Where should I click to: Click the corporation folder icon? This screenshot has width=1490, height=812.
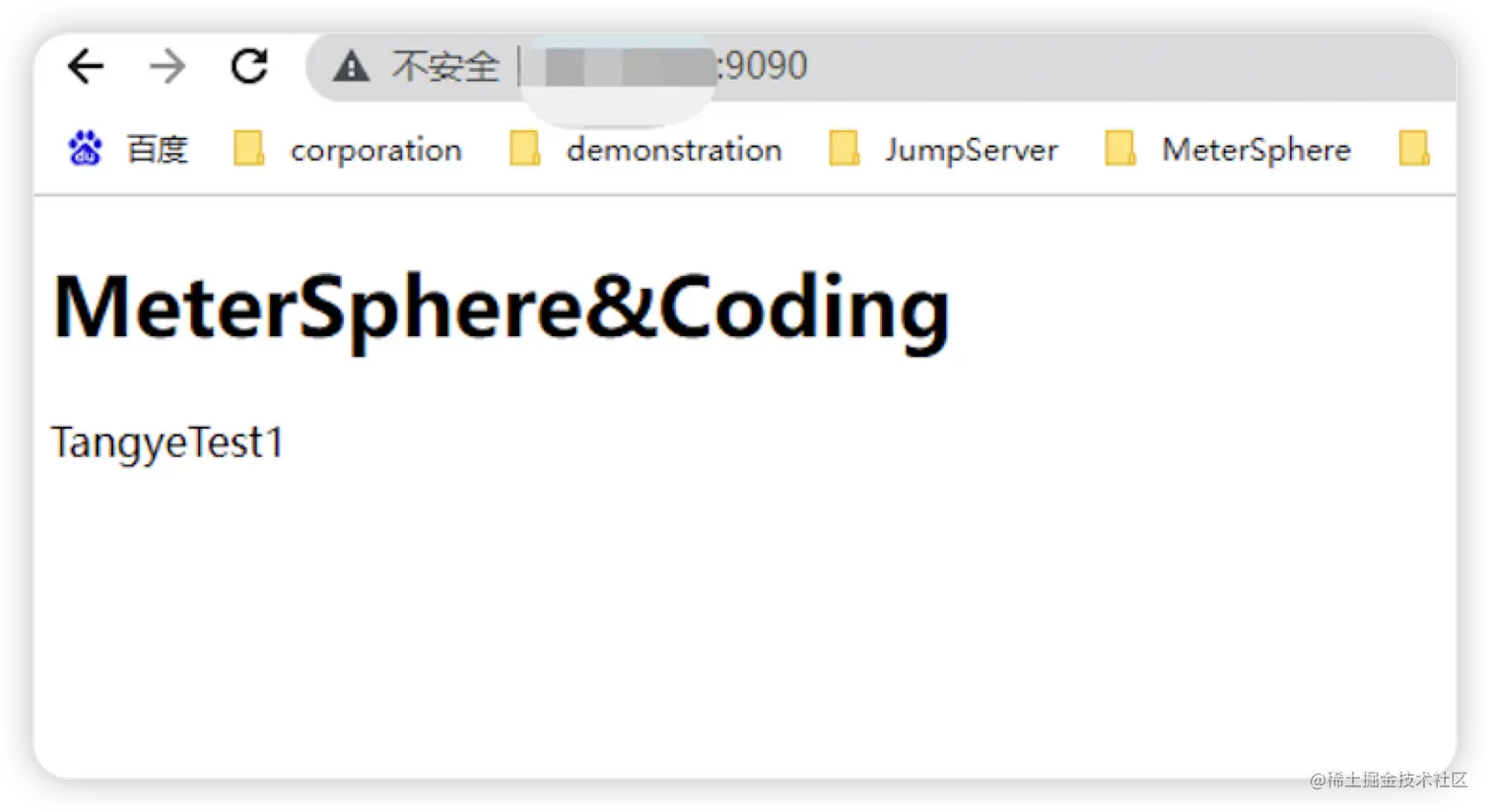pyautogui.click(x=248, y=149)
